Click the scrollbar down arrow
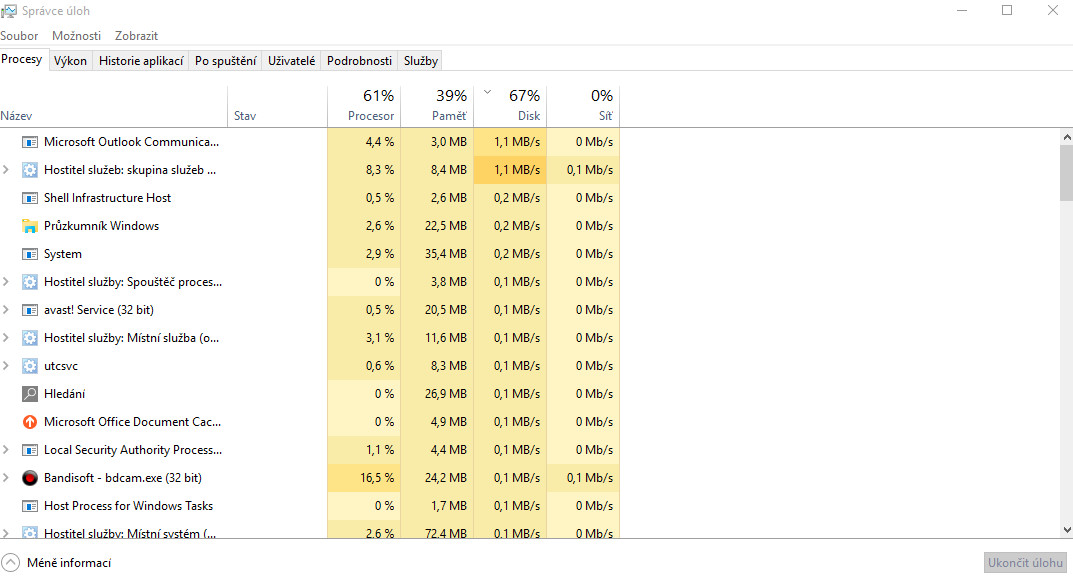Viewport: 1073px width, 584px height. click(x=1067, y=530)
